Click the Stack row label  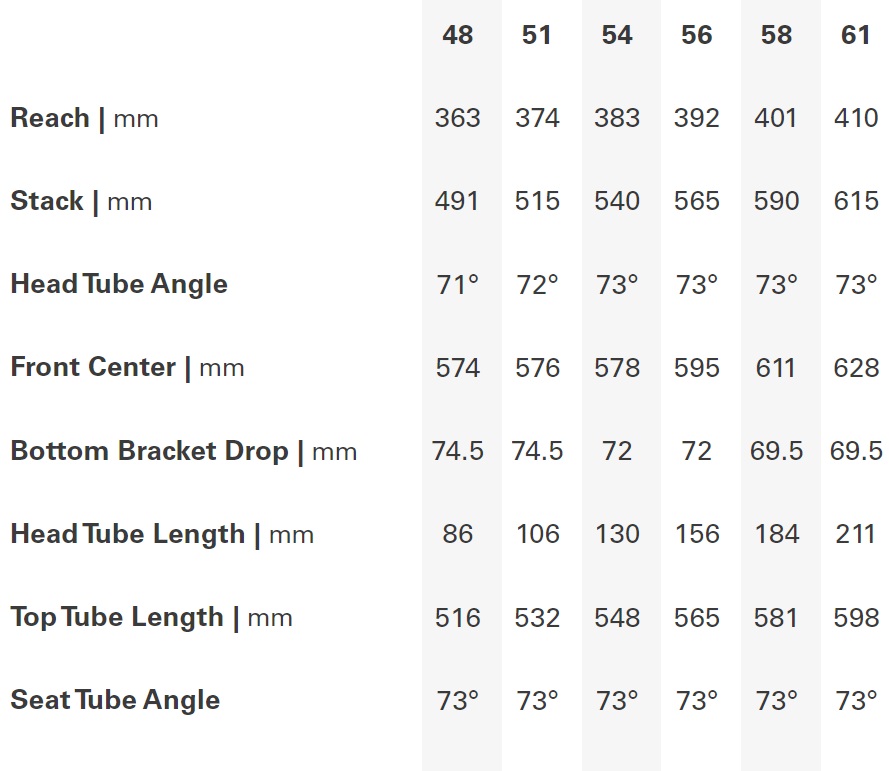point(81,201)
